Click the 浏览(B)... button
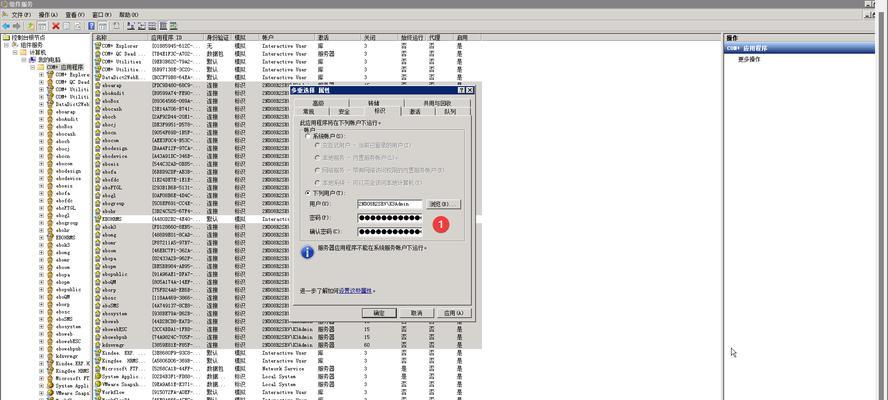This screenshot has width=888, height=400. (x=443, y=204)
